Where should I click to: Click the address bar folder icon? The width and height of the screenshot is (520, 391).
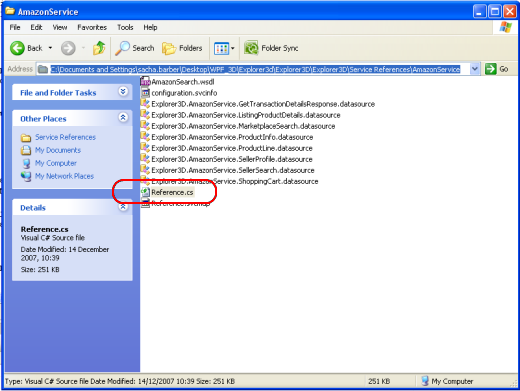point(43,69)
